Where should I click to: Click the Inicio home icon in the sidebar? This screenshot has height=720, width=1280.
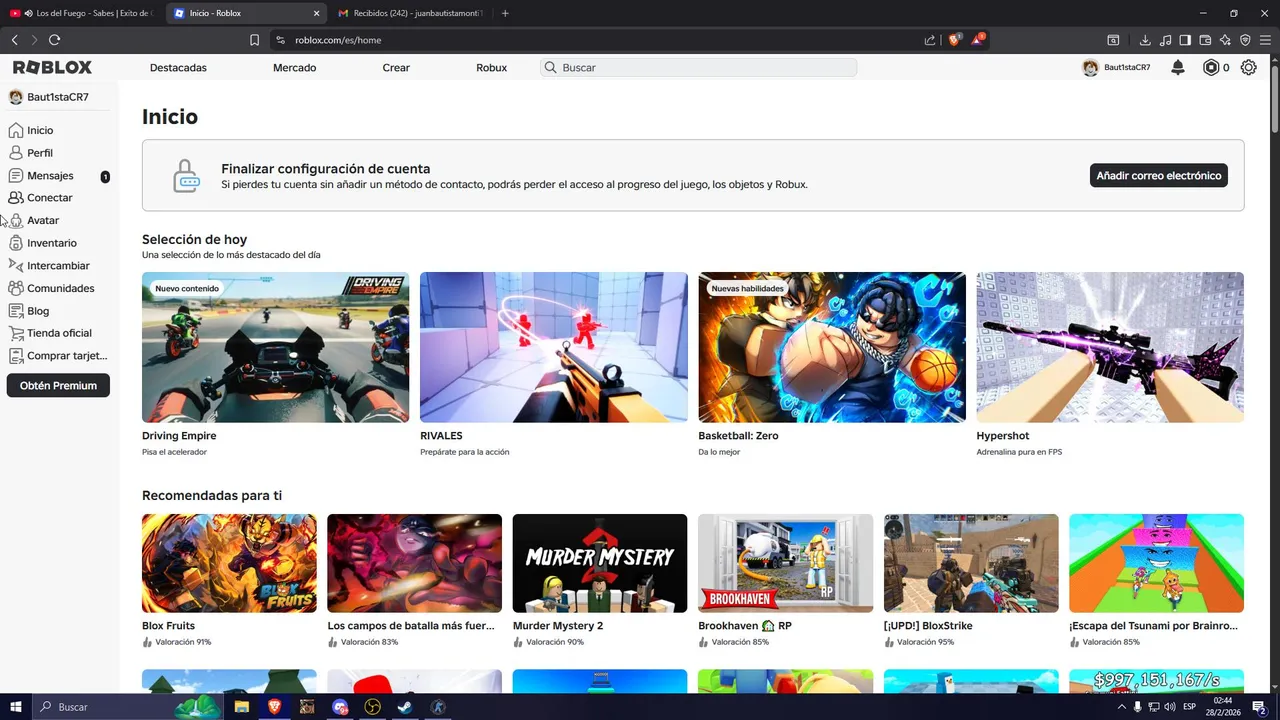tap(15, 130)
